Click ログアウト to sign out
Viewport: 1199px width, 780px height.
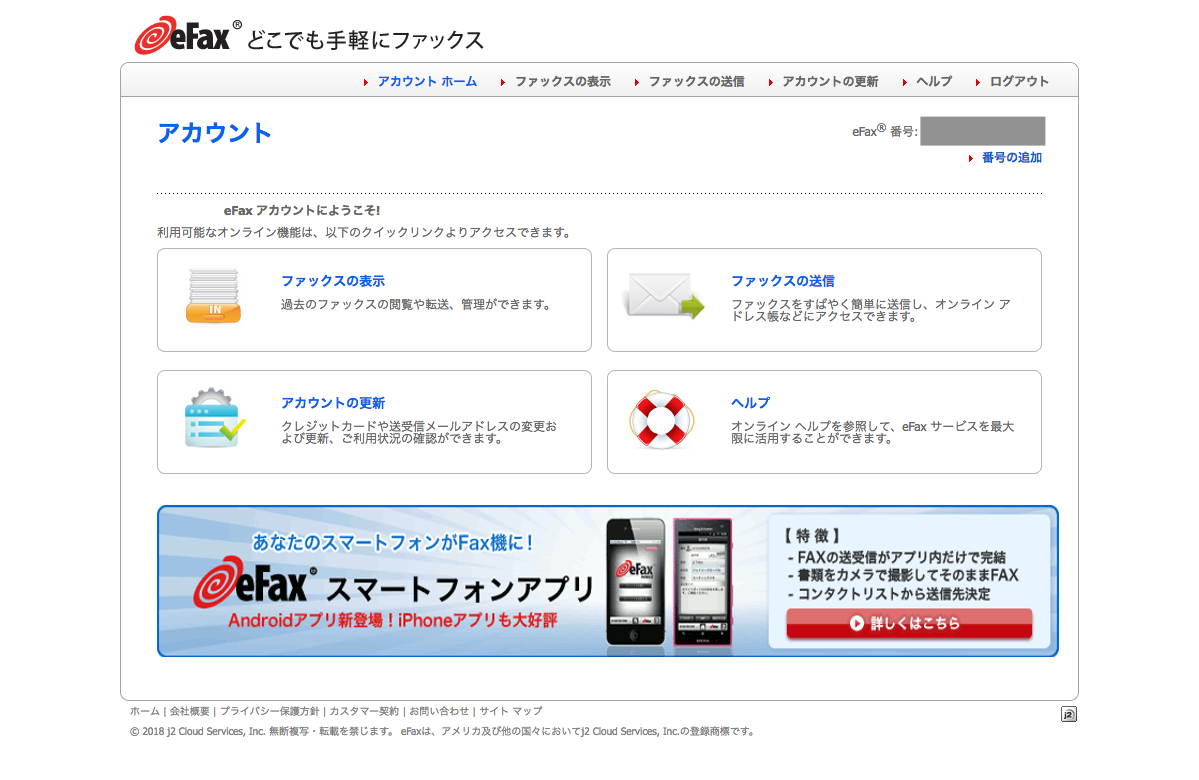pos(1019,81)
